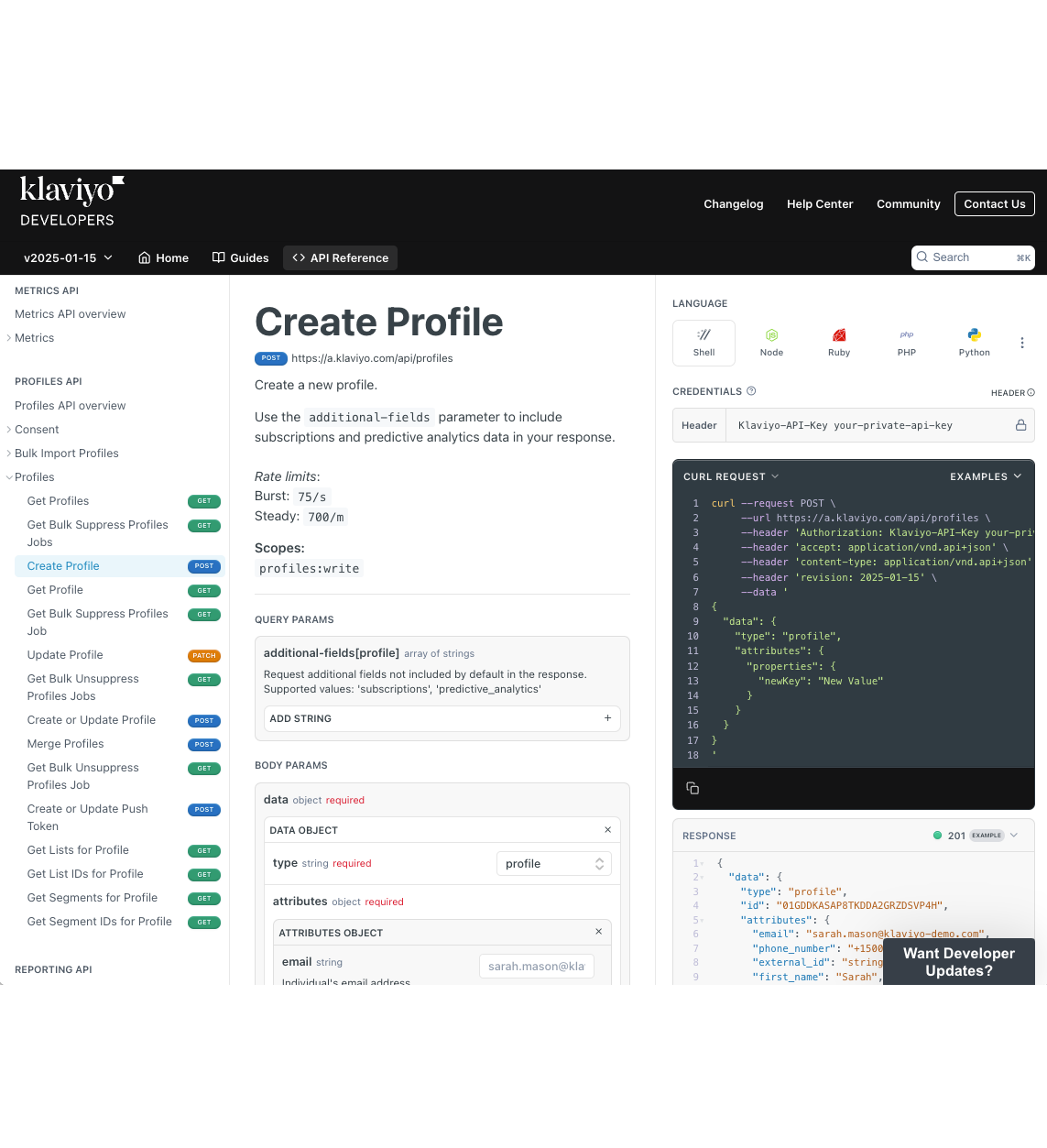Open the Changelog link
The image size is (1047, 1148).
[x=733, y=203]
